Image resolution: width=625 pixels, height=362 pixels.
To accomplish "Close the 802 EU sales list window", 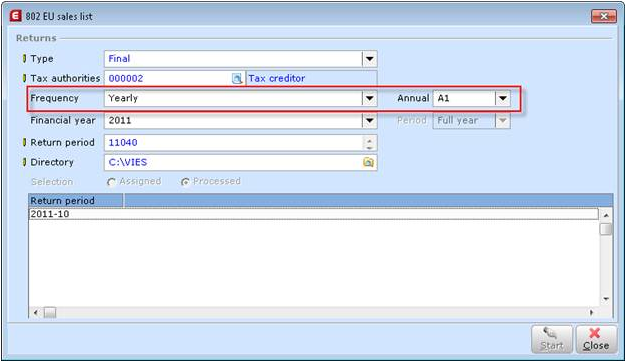I will tap(603, 16).
